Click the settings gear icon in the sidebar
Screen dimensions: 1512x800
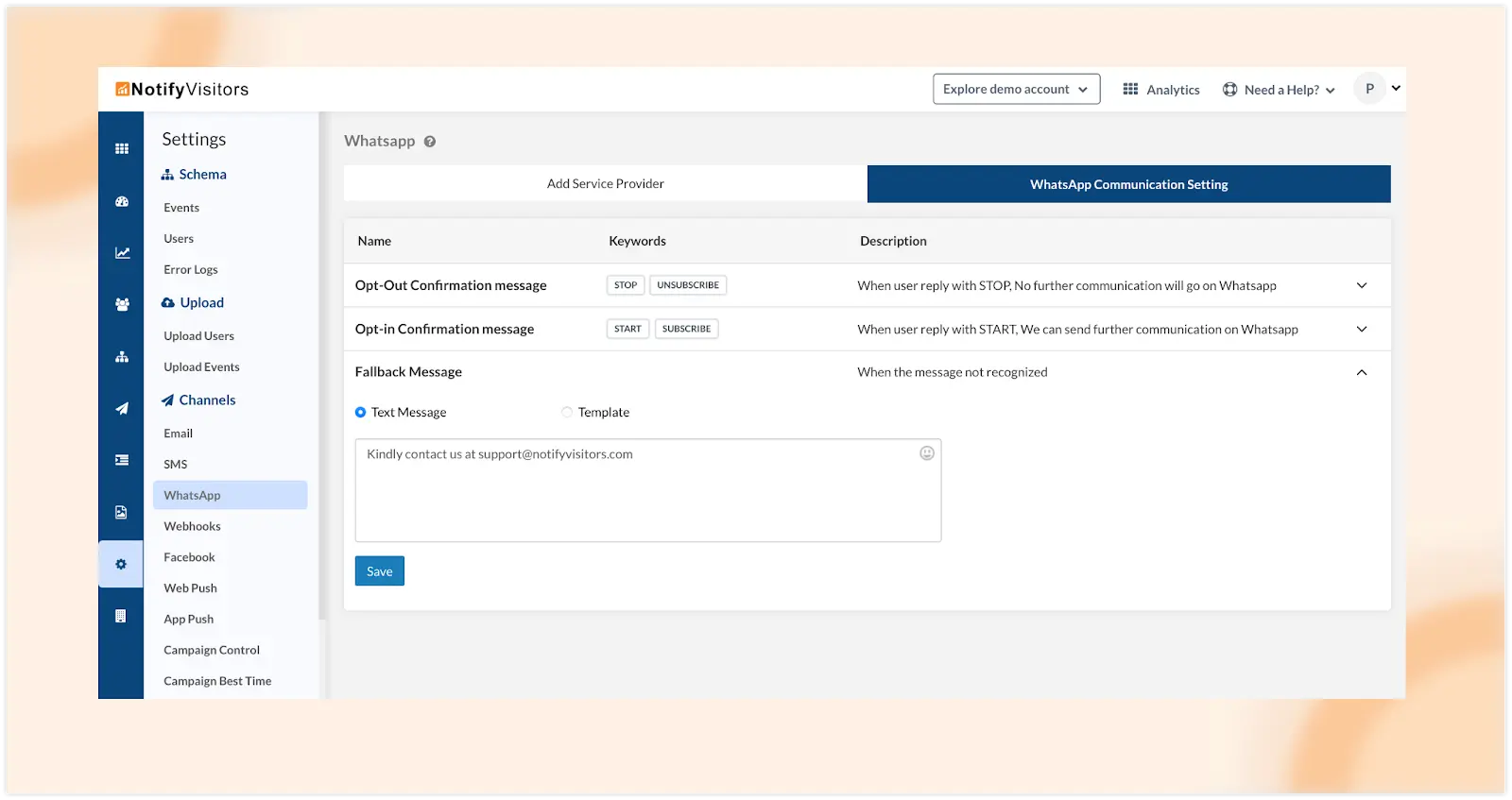pos(121,565)
